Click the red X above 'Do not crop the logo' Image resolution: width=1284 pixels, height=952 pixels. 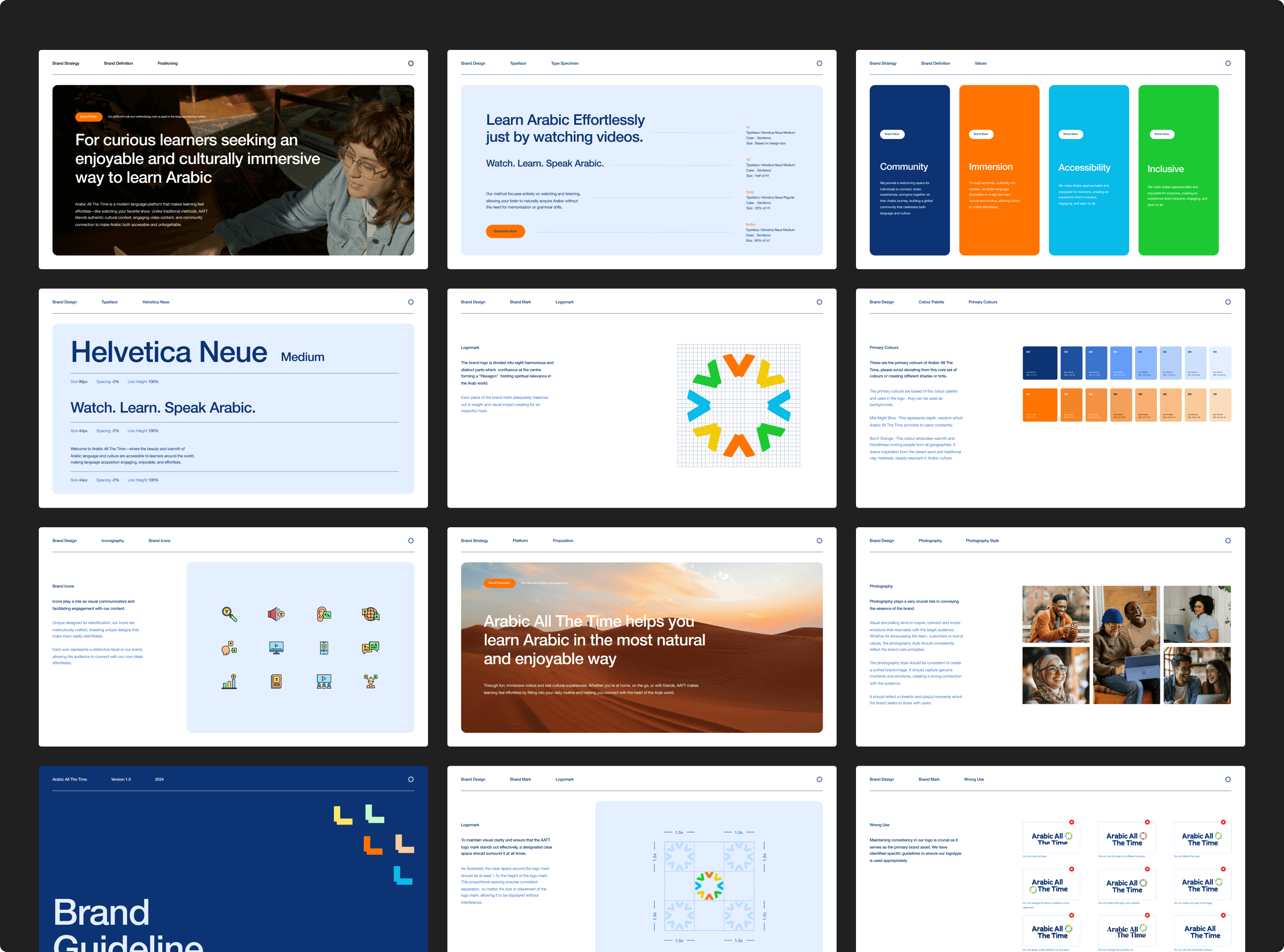(x=1071, y=822)
